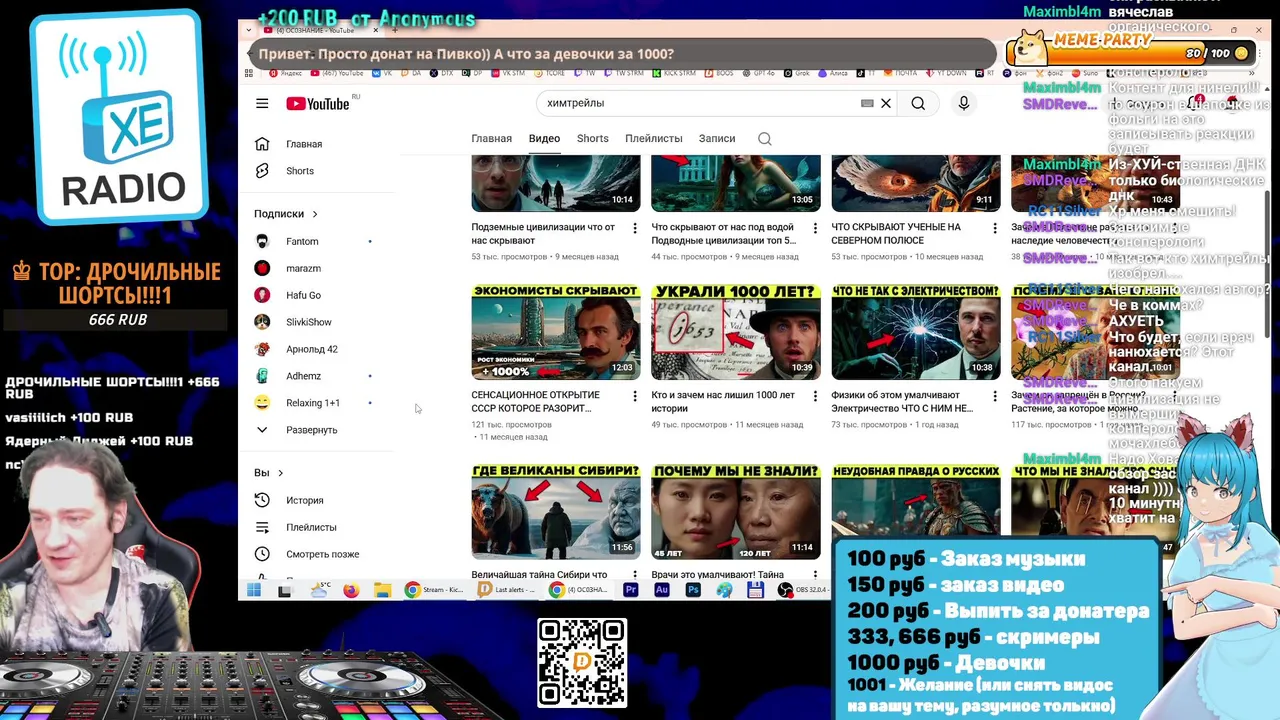Open Chrome tab search dropdown arrow
Screen dimensions: 1280x720
(249, 30)
